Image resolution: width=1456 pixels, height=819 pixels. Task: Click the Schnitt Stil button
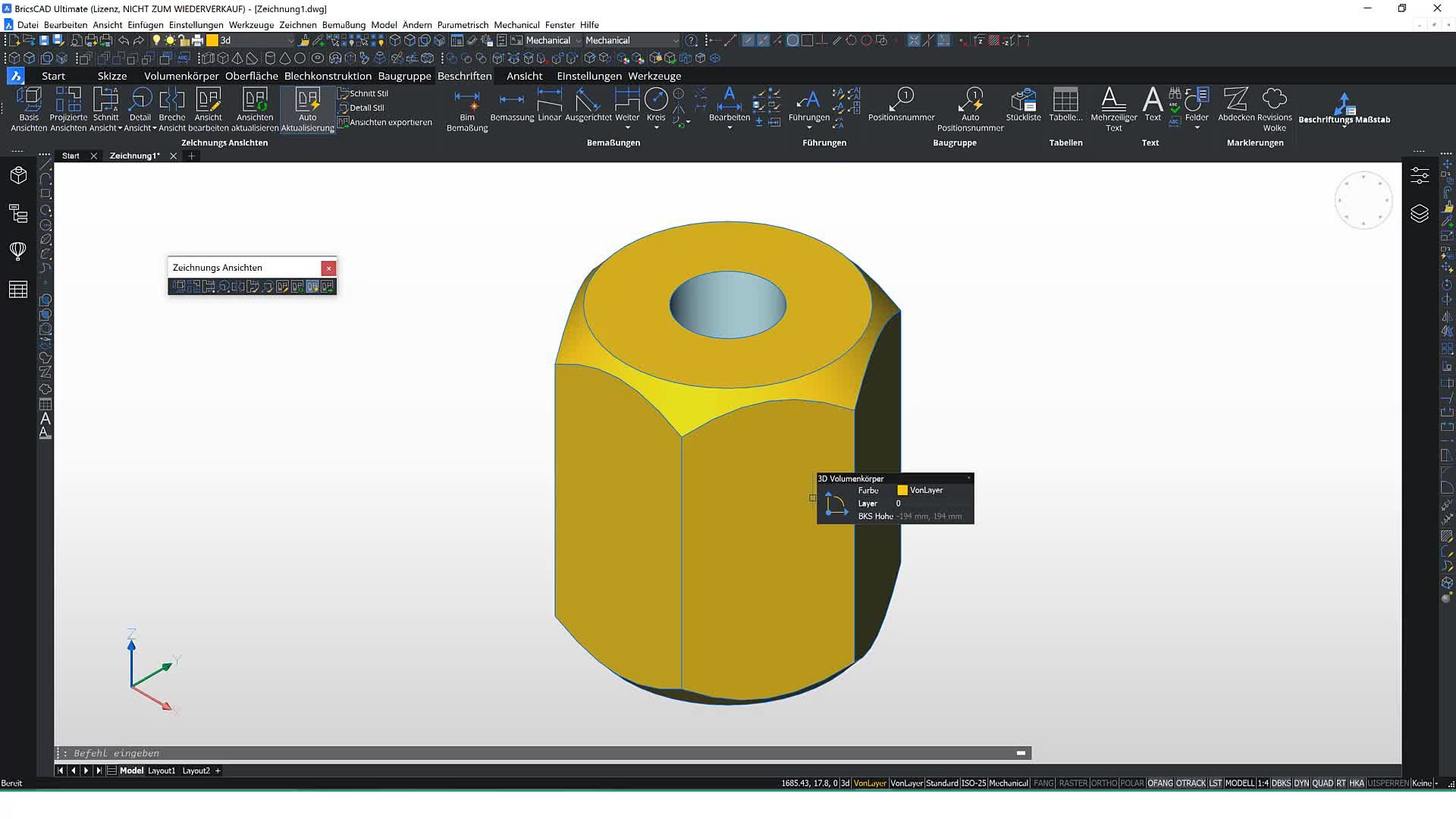tap(363, 93)
